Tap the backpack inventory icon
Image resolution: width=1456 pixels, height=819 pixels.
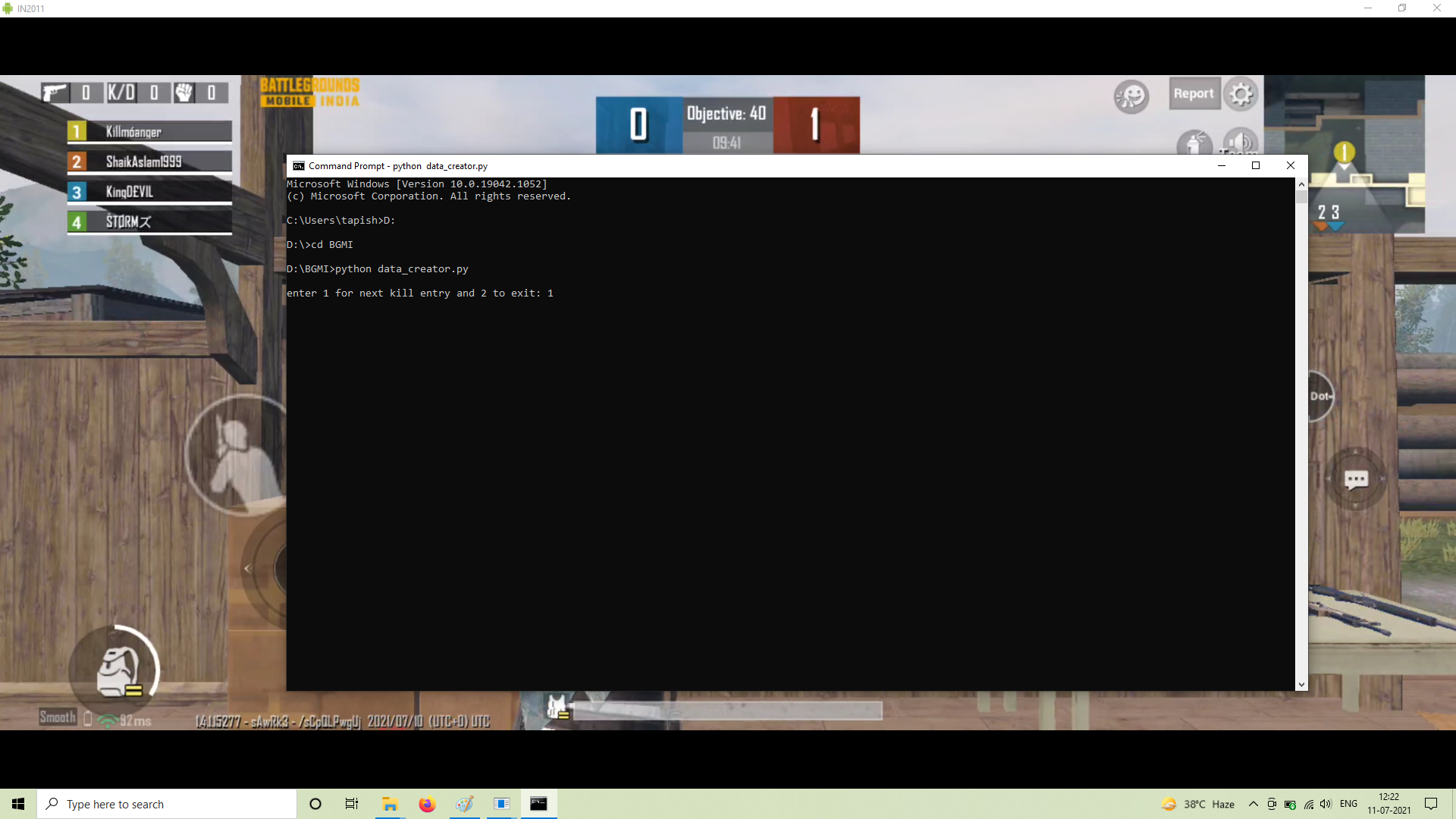point(116,671)
